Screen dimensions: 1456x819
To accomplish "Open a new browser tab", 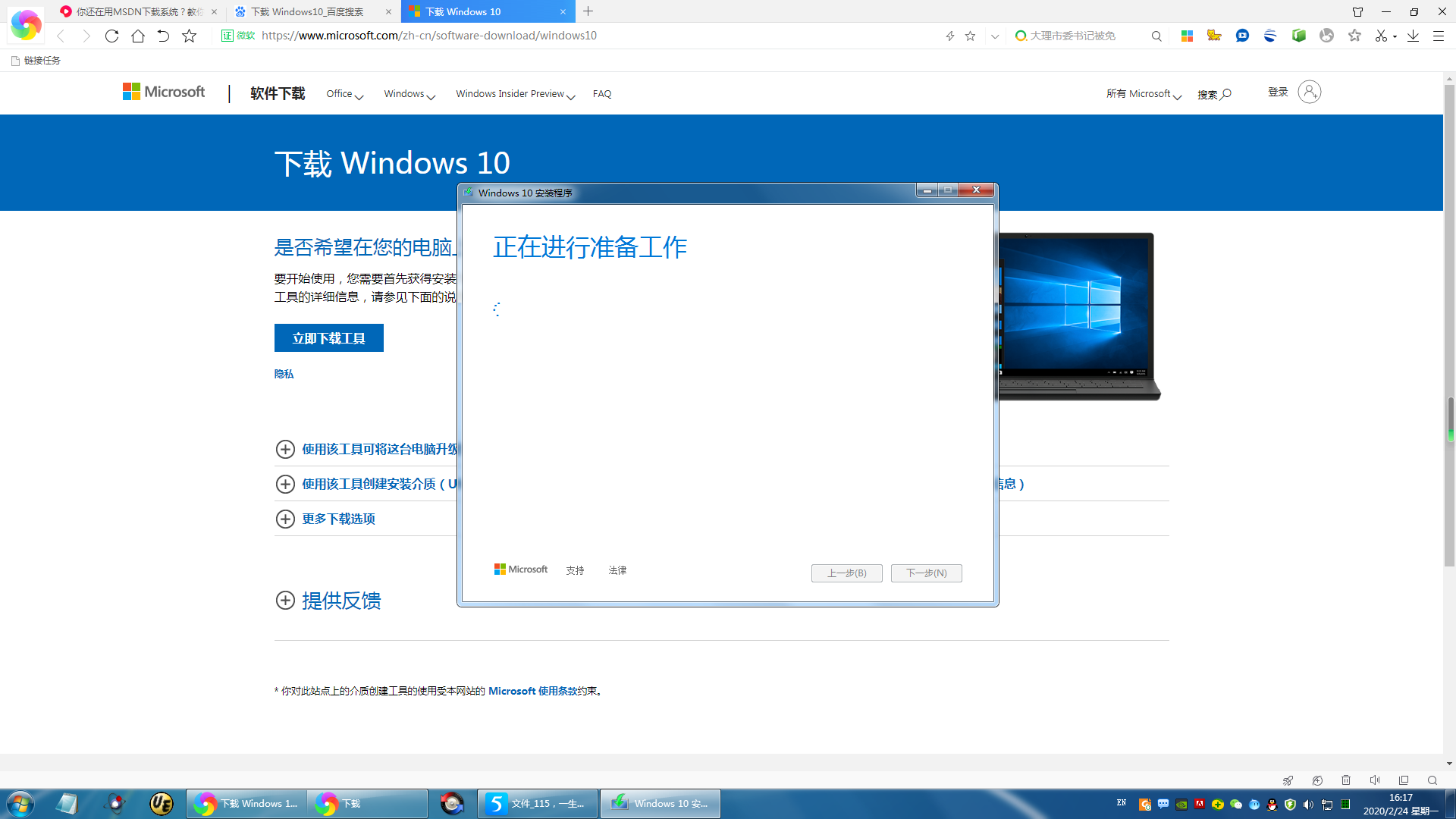I will (x=588, y=11).
